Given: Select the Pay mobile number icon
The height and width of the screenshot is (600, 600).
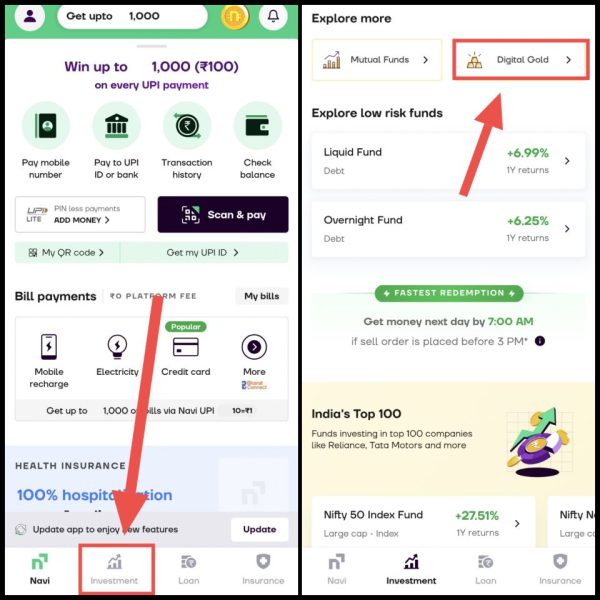Looking at the screenshot, I should tap(46, 126).
